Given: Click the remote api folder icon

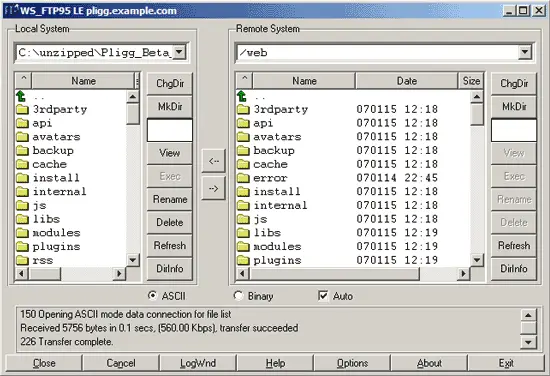Looking at the screenshot, I should pyautogui.click(x=243, y=123).
